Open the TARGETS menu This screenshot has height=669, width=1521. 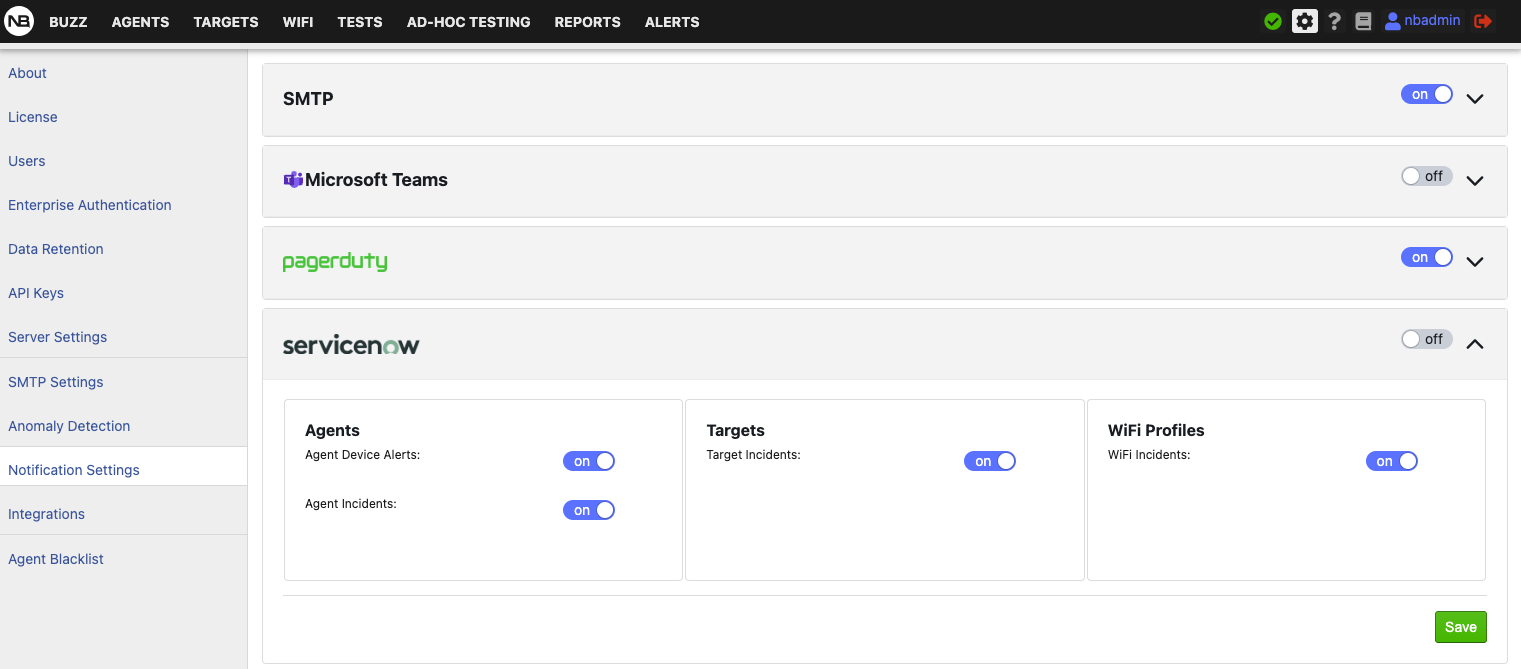tap(226, 22)
